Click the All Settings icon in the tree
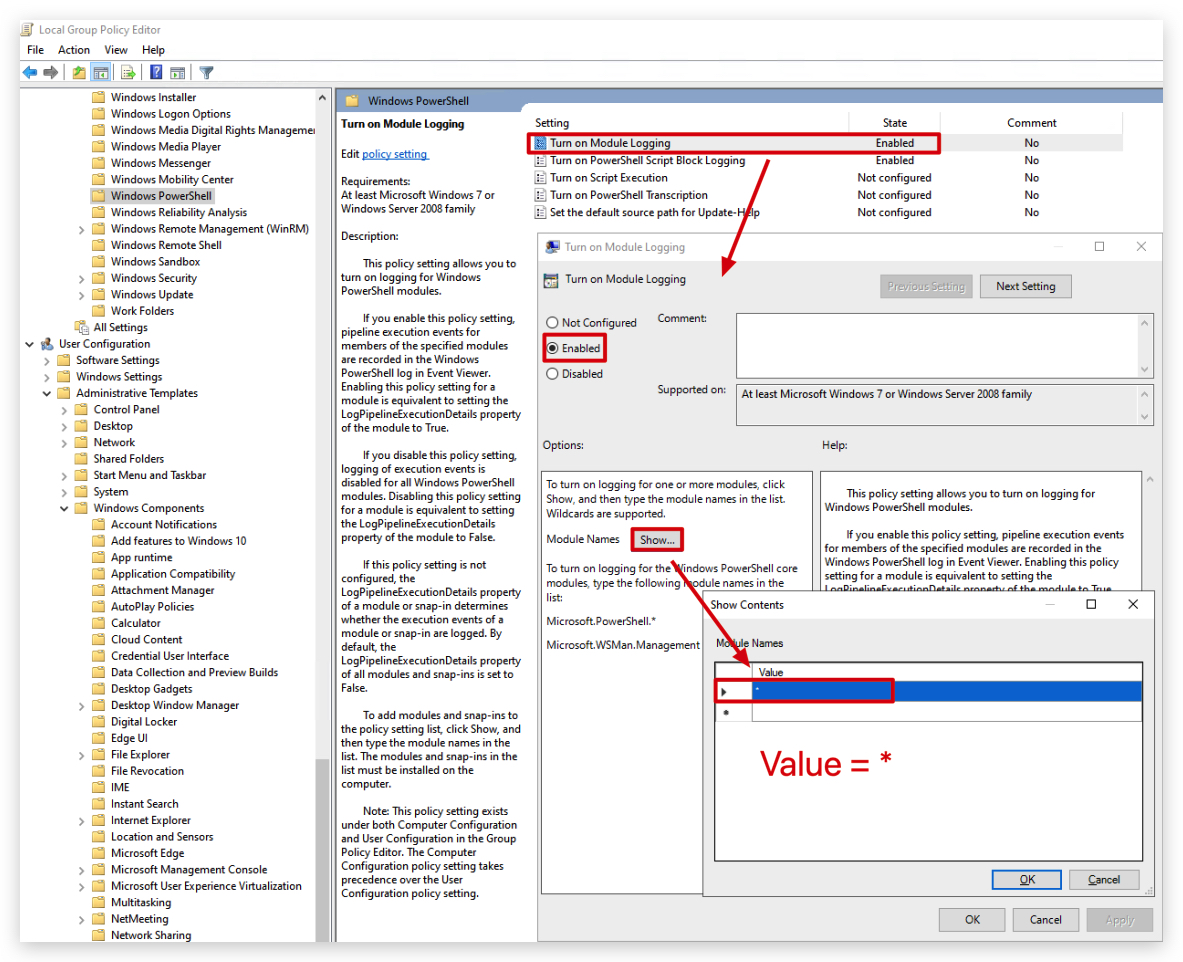Image resolution: width=1183 pixels, height=962 pixels. coord(82,327)
